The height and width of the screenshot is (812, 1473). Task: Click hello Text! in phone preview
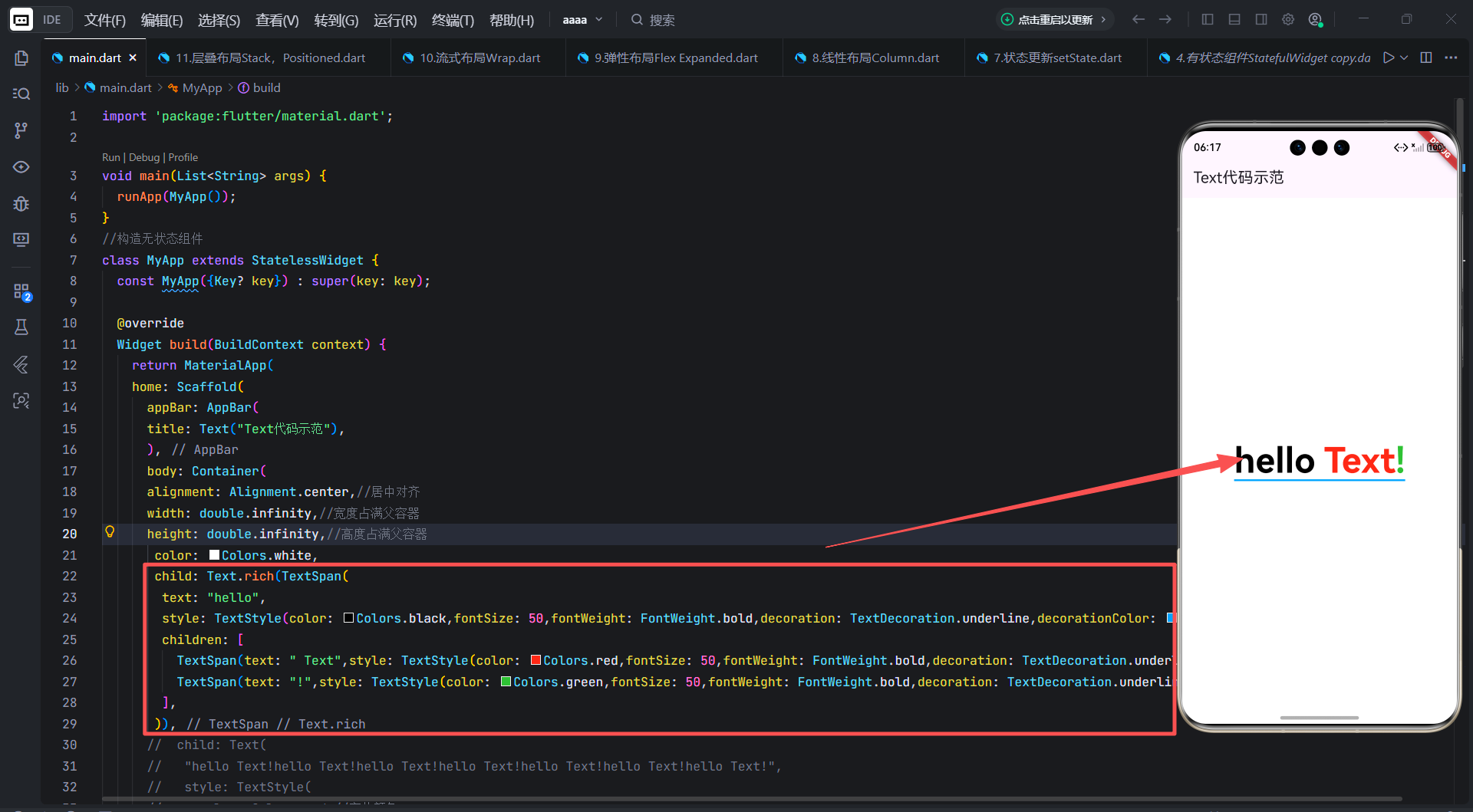coord(1320,461)
